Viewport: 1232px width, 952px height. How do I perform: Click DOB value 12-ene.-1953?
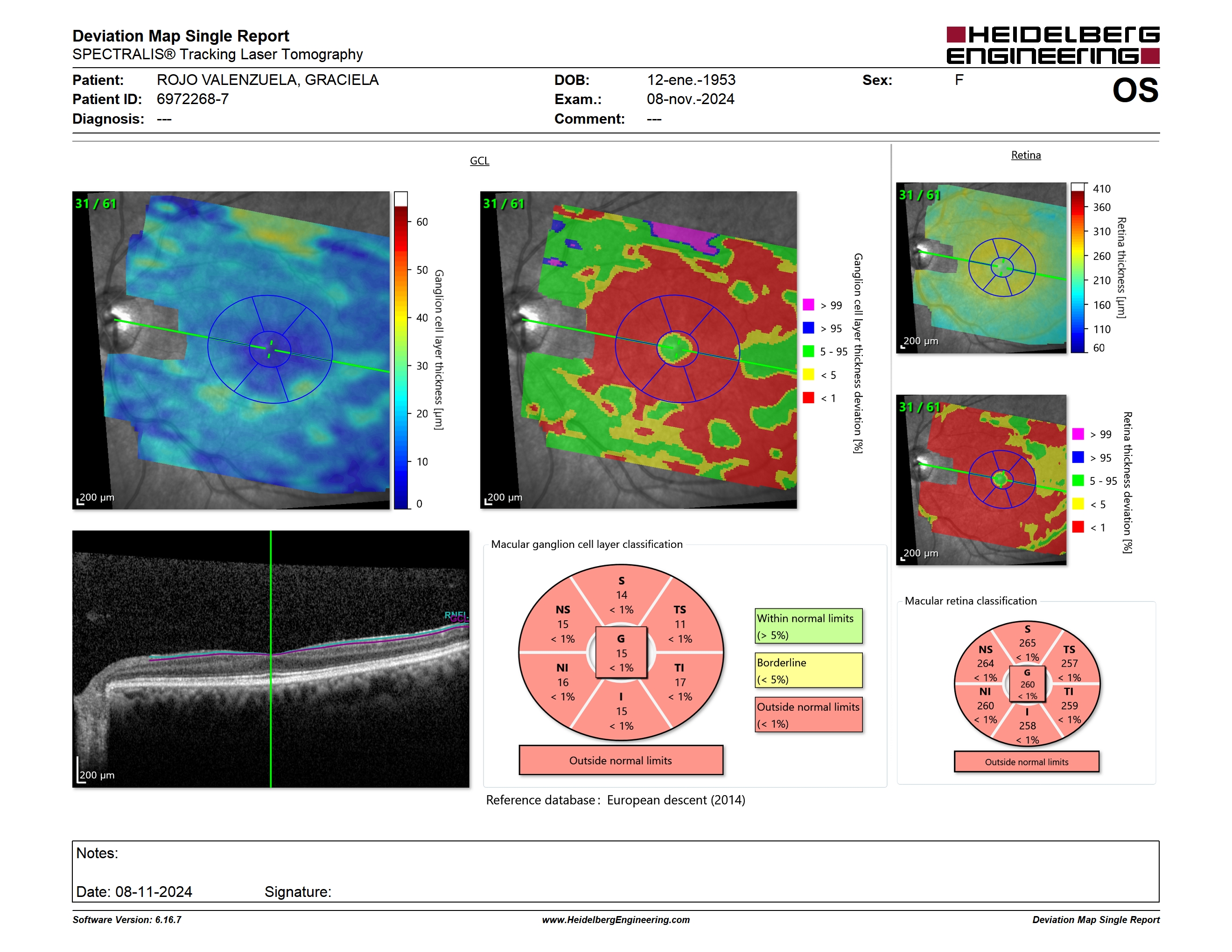[x=691, y=80]
